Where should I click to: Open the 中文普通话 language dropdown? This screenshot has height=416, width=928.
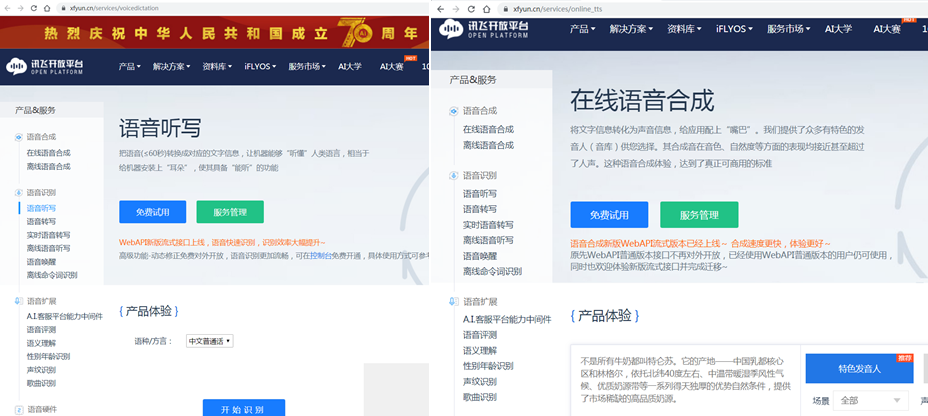[210, 341]
